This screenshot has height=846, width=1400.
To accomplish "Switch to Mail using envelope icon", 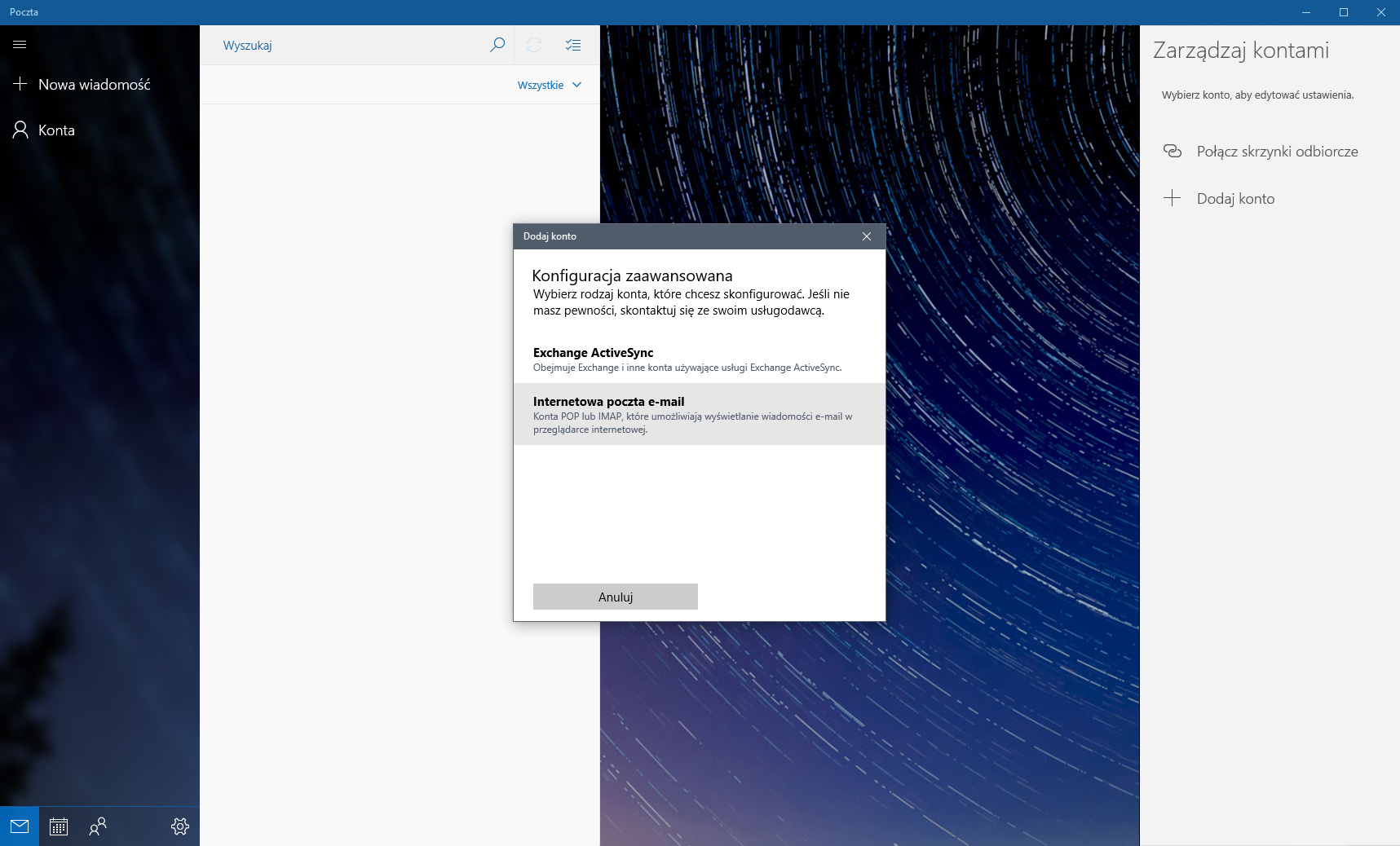I will pos(20,826).
